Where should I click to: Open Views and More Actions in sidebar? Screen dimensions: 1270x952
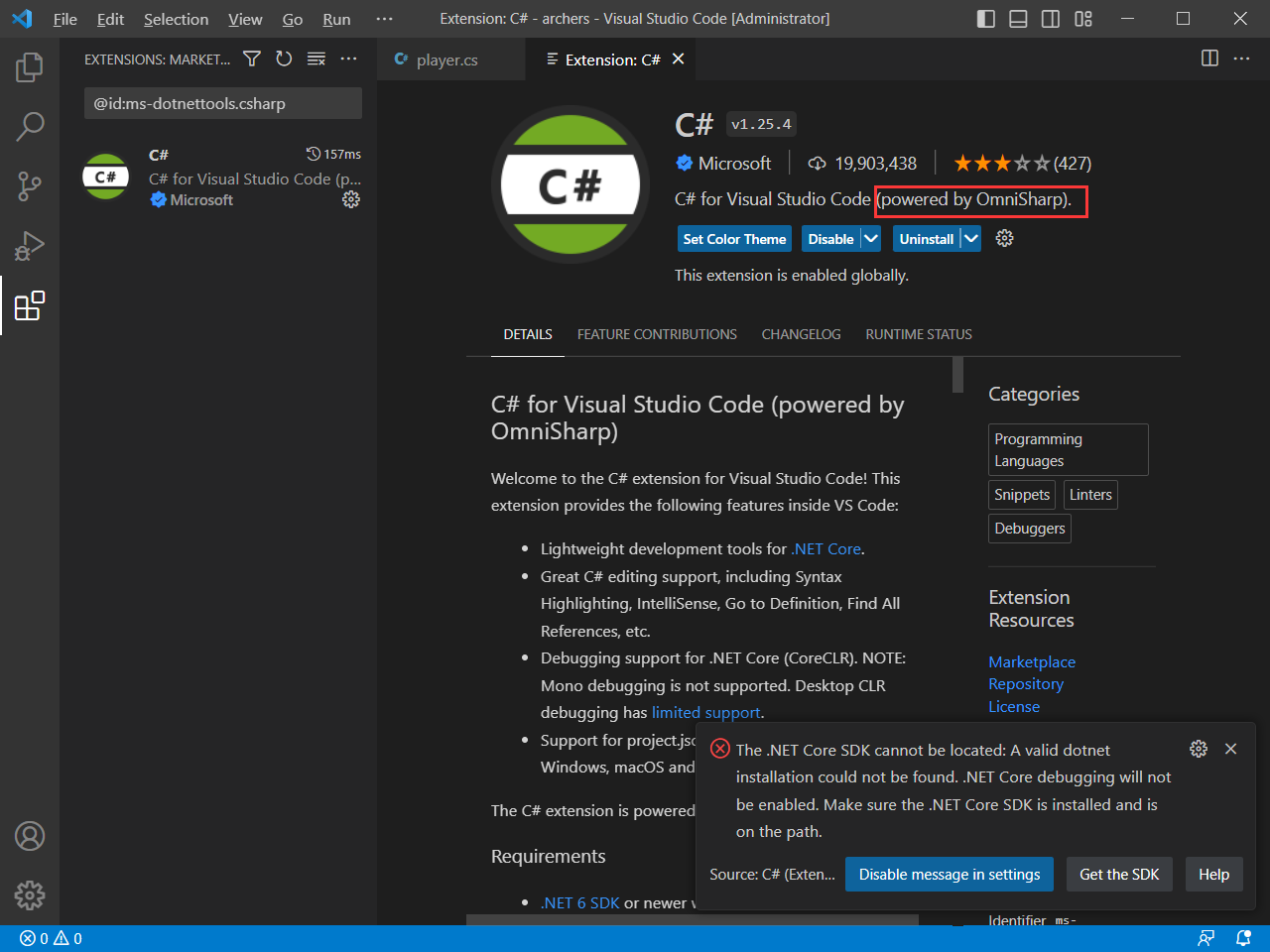click(348, 59)
